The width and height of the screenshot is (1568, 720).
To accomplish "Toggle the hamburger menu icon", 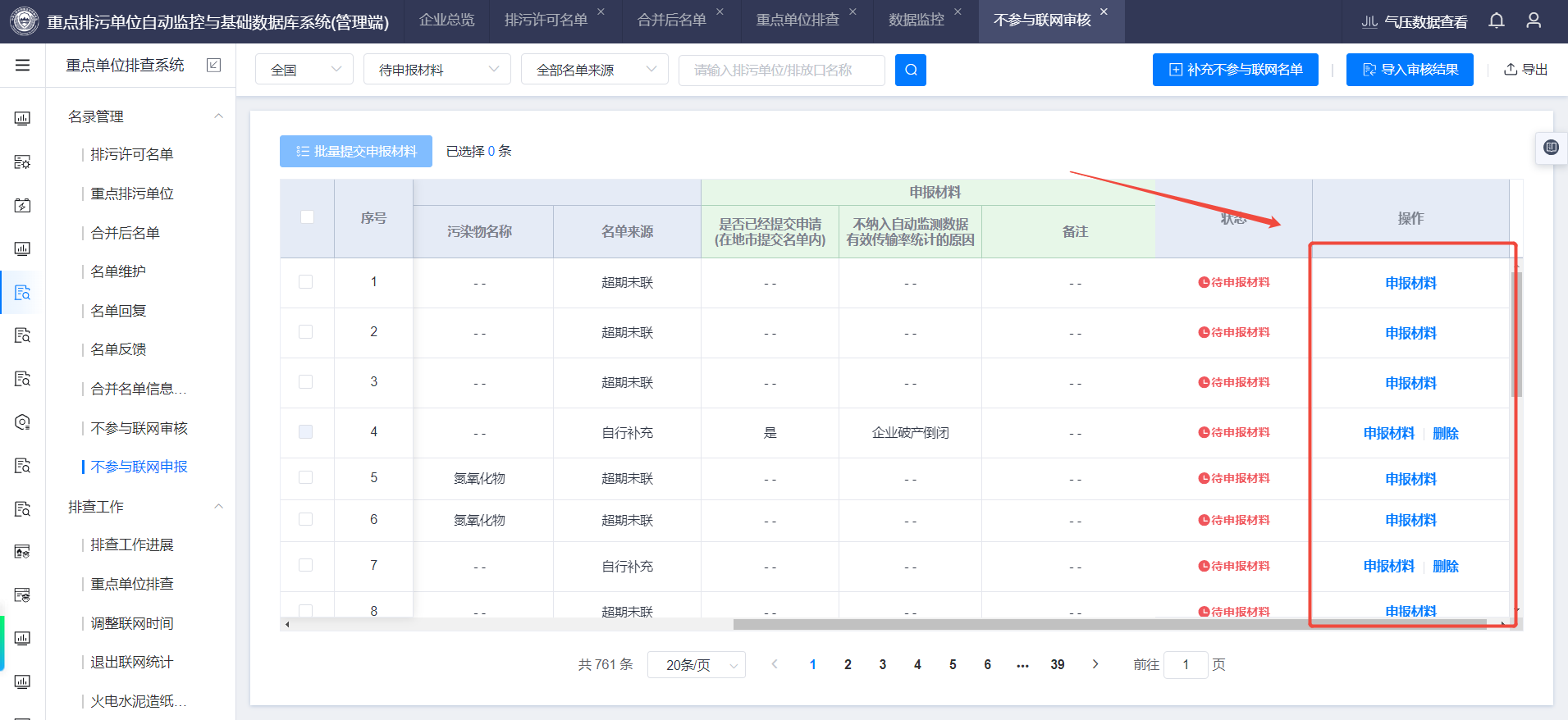I will 23,65.
